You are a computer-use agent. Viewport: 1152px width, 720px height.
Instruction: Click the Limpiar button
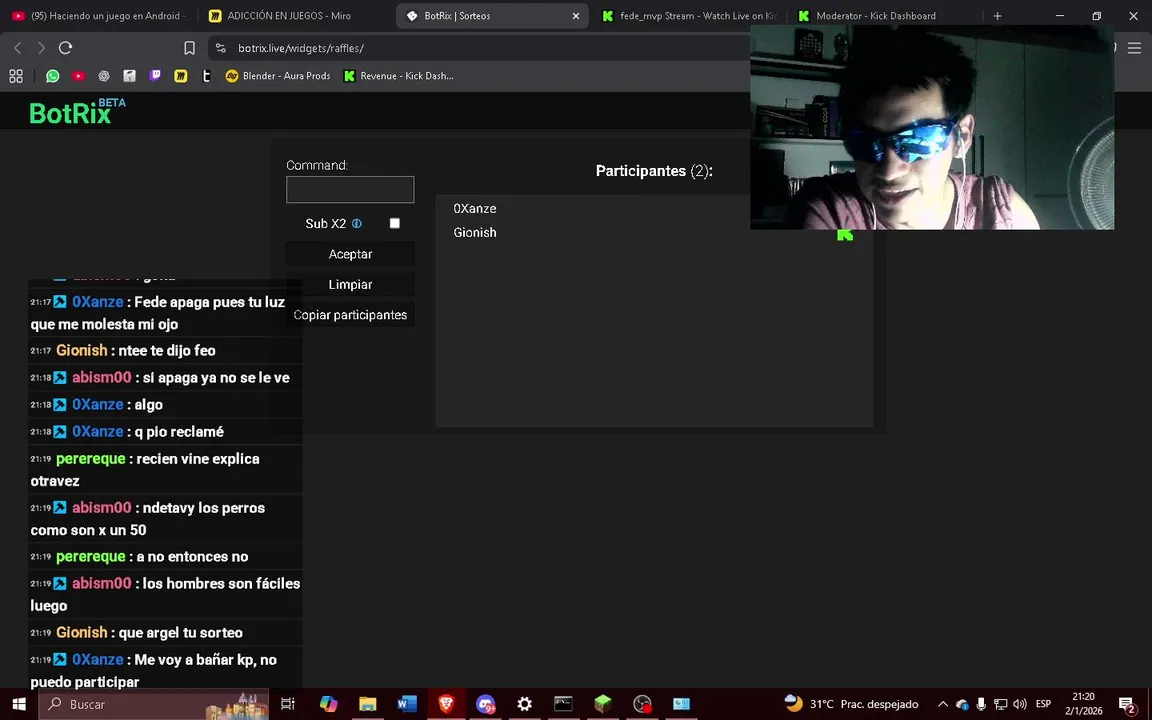[350, 284]
